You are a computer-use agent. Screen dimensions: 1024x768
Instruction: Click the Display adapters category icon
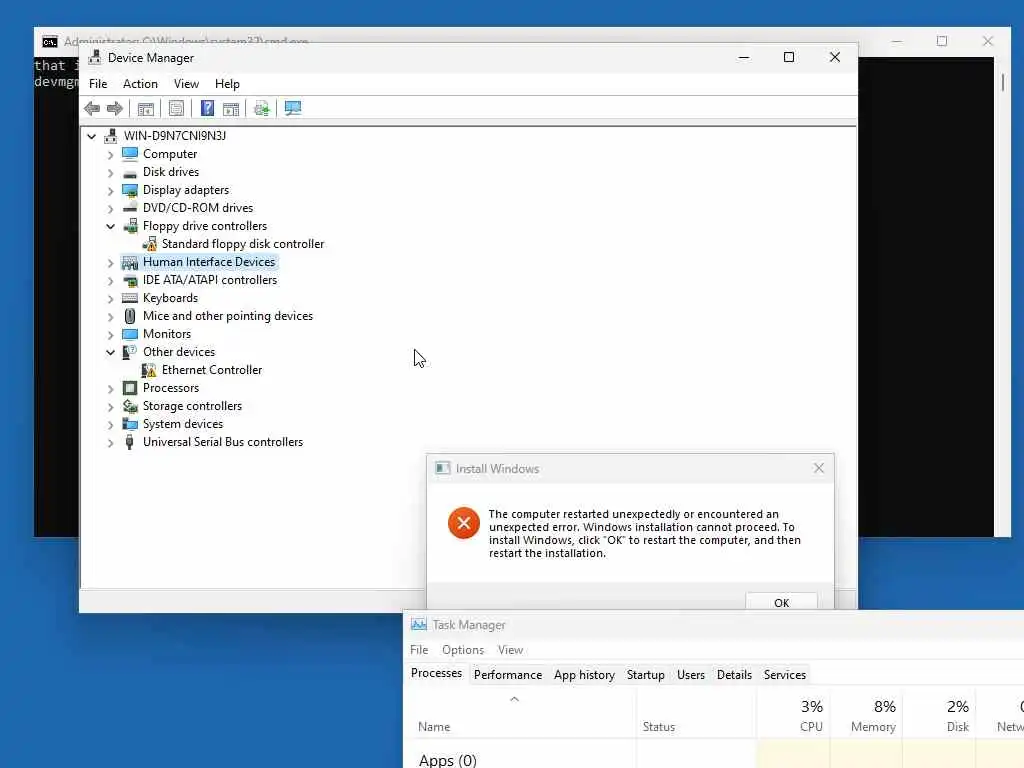coord(130,190)
